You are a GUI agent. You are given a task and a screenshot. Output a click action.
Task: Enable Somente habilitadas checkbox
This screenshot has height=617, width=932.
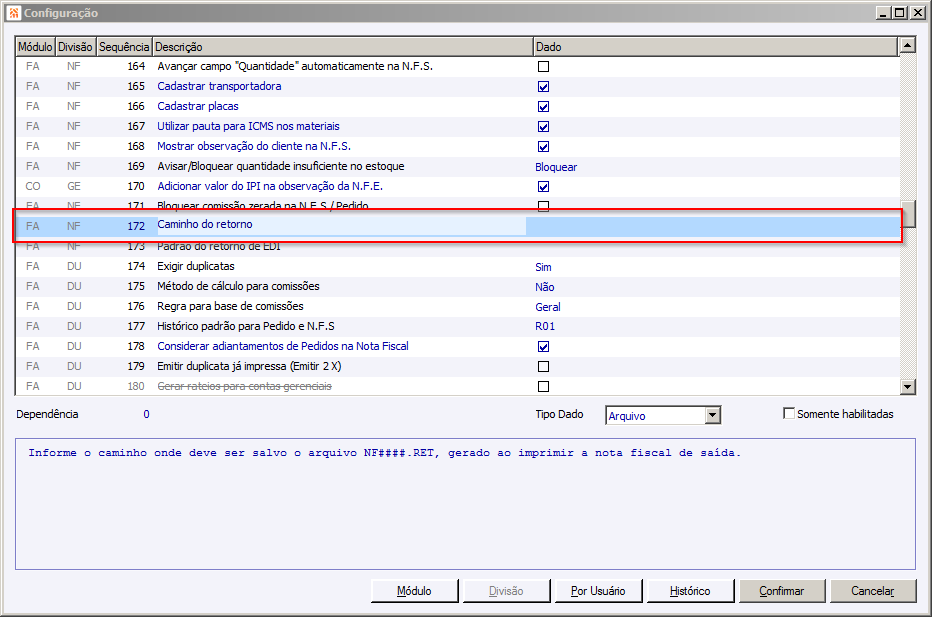[x=789, y=413]
